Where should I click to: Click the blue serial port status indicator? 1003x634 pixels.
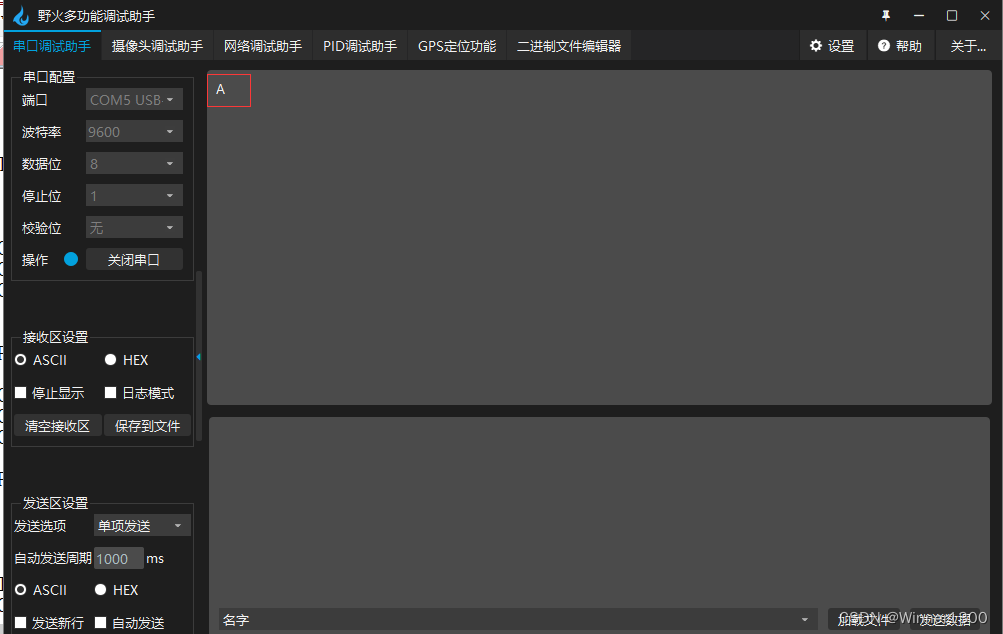coord(71,259)
